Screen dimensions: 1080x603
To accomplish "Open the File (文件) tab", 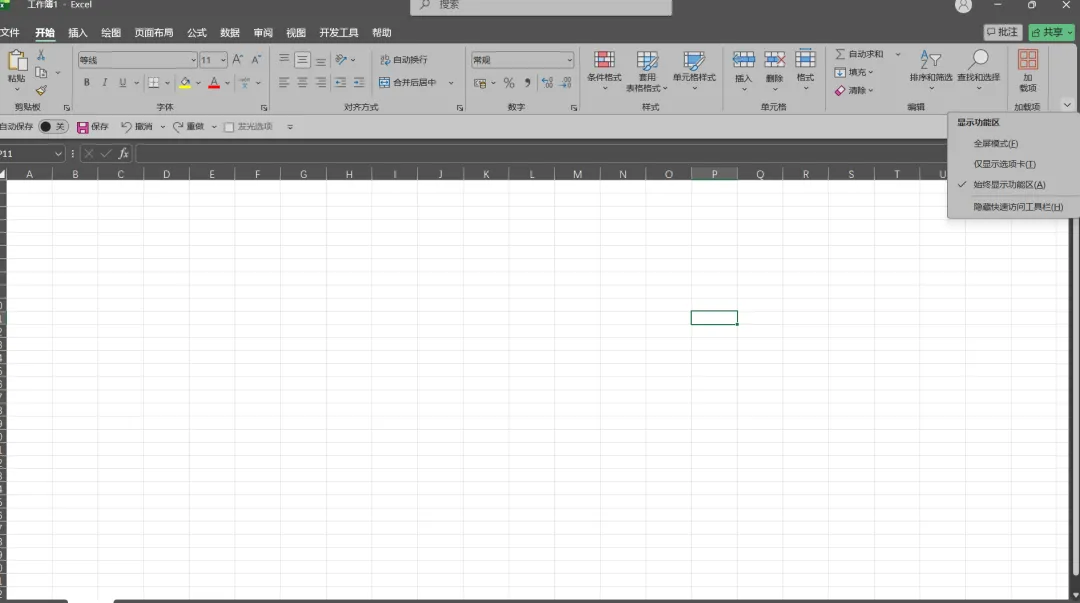I will [10, 32].
